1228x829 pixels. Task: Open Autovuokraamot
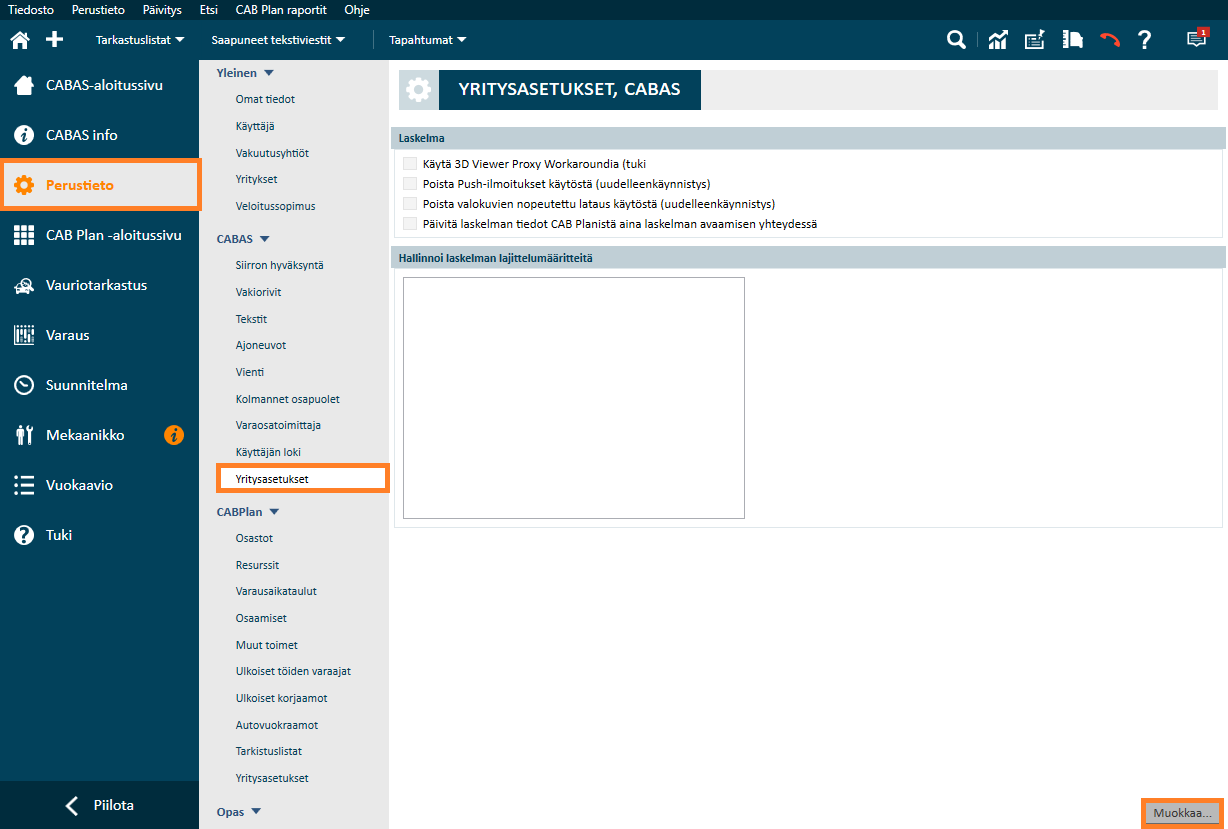click(x=277, y=725)
